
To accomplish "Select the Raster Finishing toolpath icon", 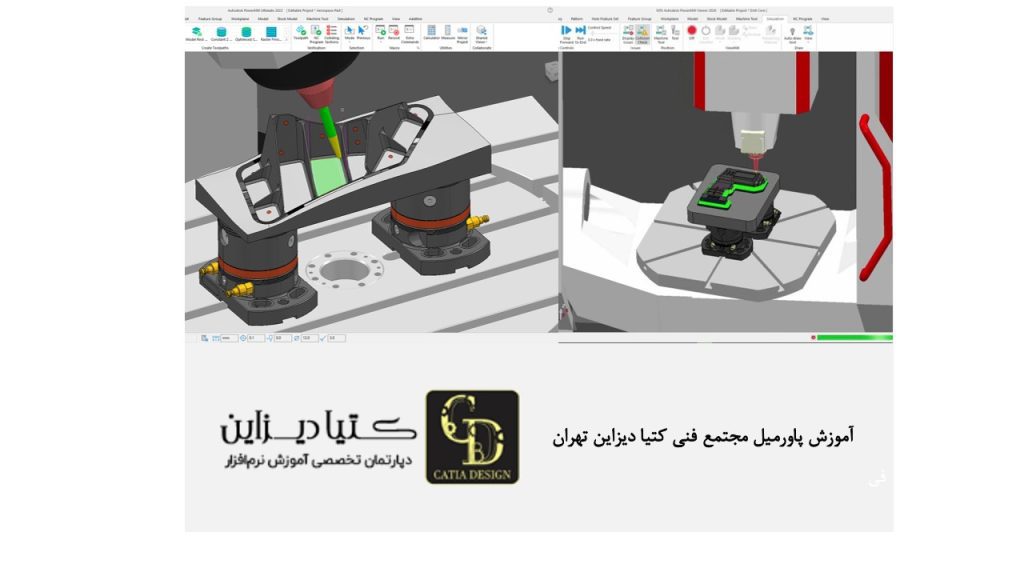I will (x=271, y=33).
